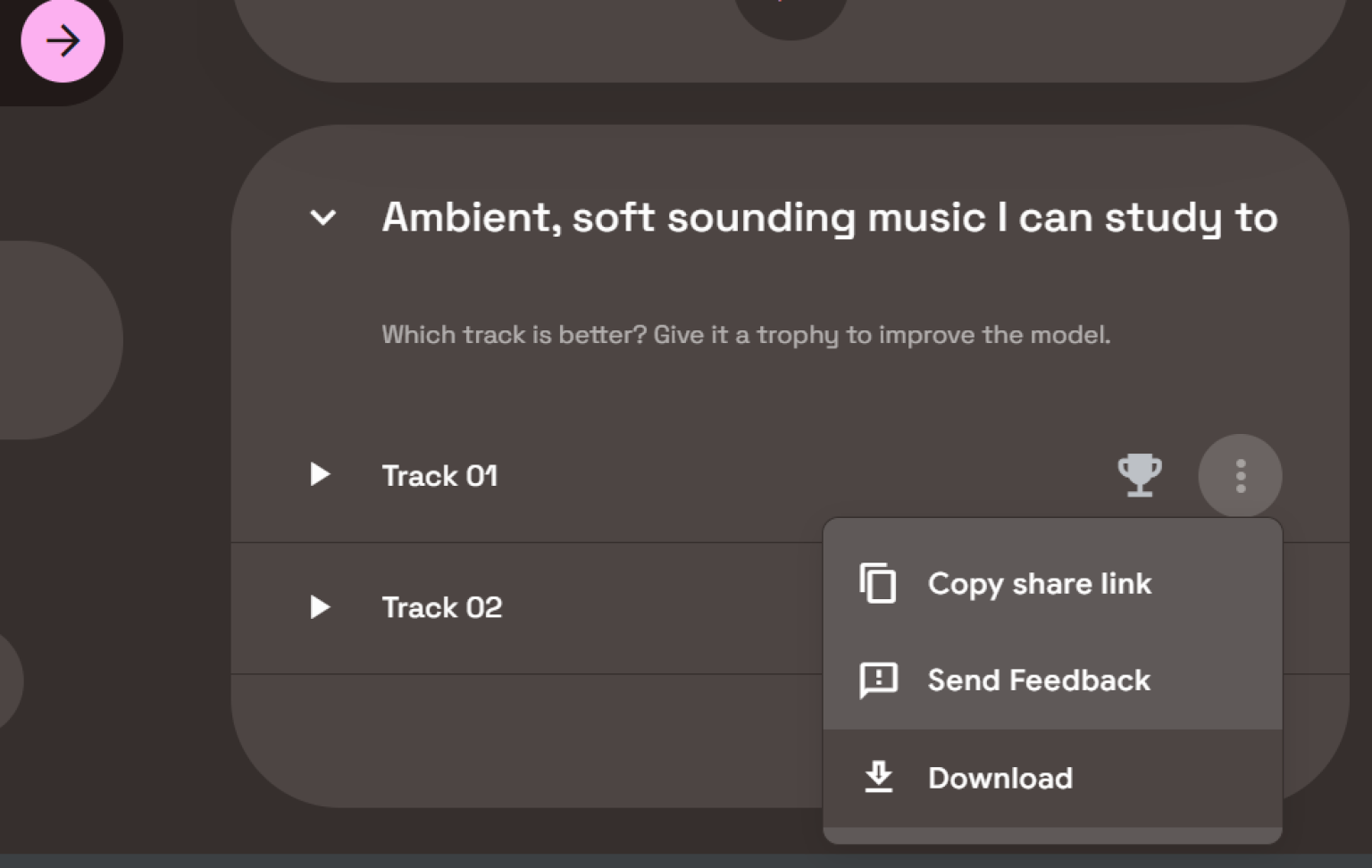Collapse the ambient study music prompt section
The image size is (1372, 868).
(323, 217)
